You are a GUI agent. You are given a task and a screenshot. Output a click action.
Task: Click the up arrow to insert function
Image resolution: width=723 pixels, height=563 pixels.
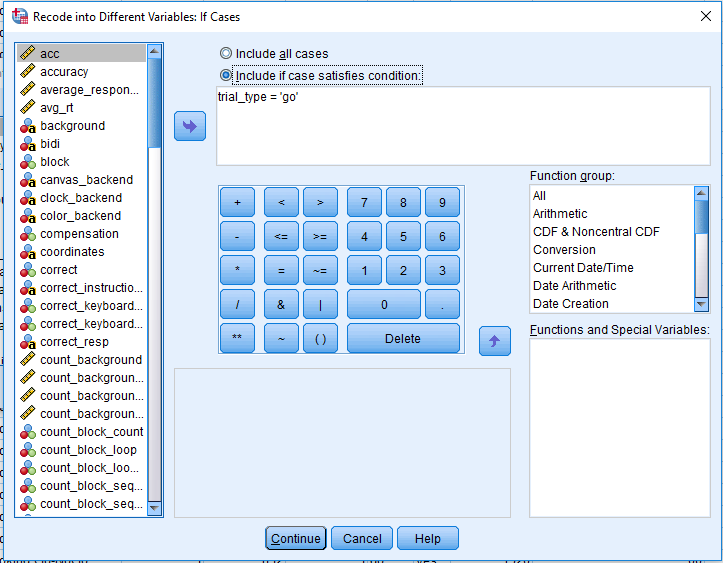coord(495,341)
